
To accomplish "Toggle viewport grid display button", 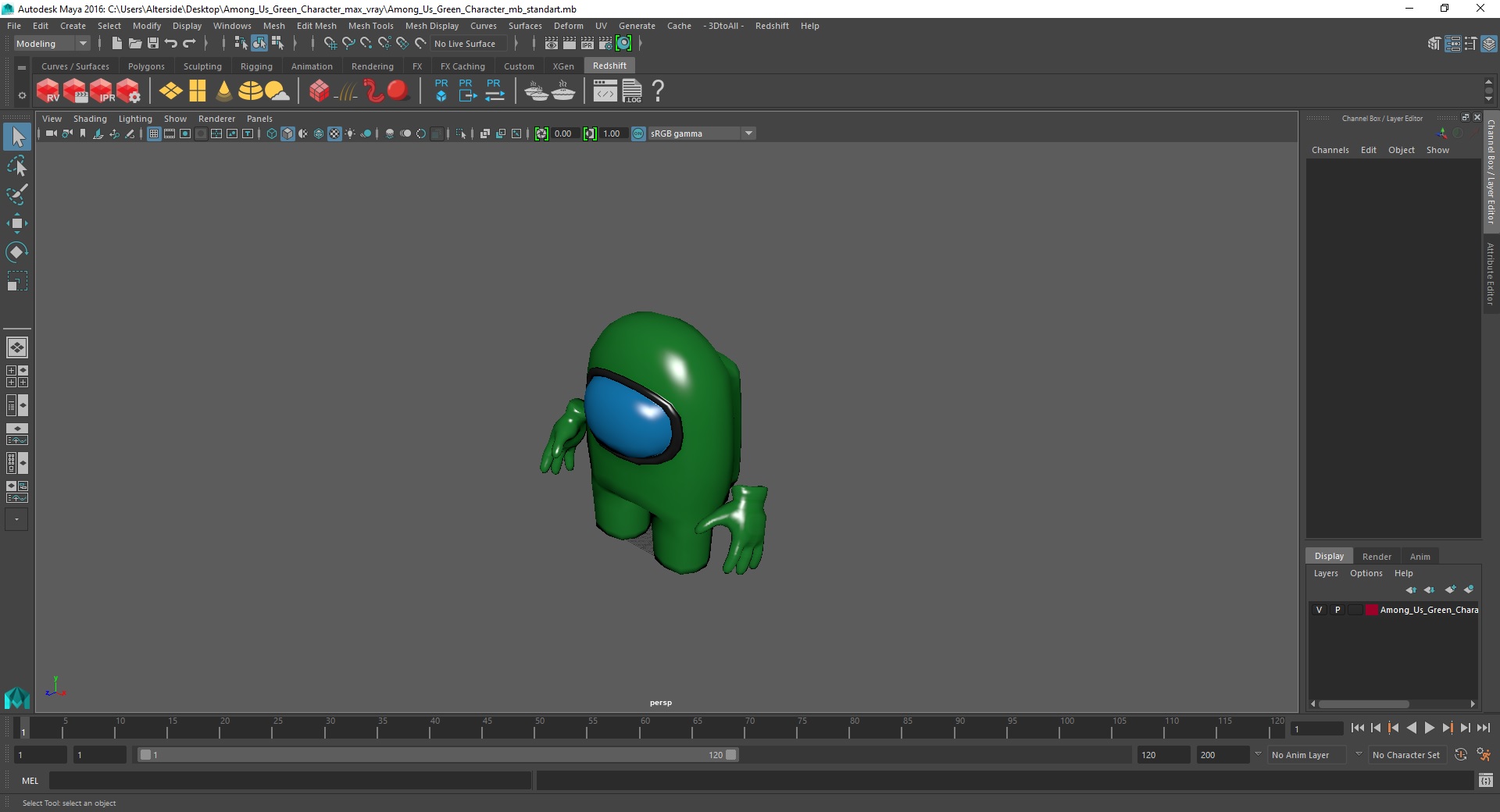I will [154, 134].
